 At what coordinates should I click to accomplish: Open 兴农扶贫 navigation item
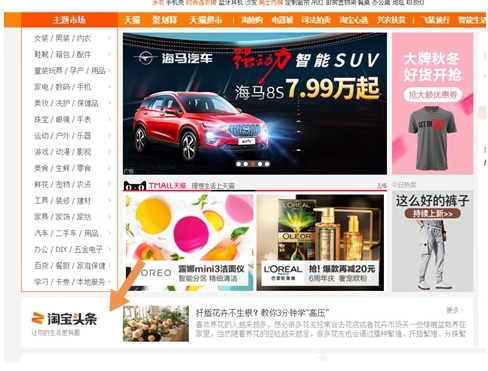point(391,20)
